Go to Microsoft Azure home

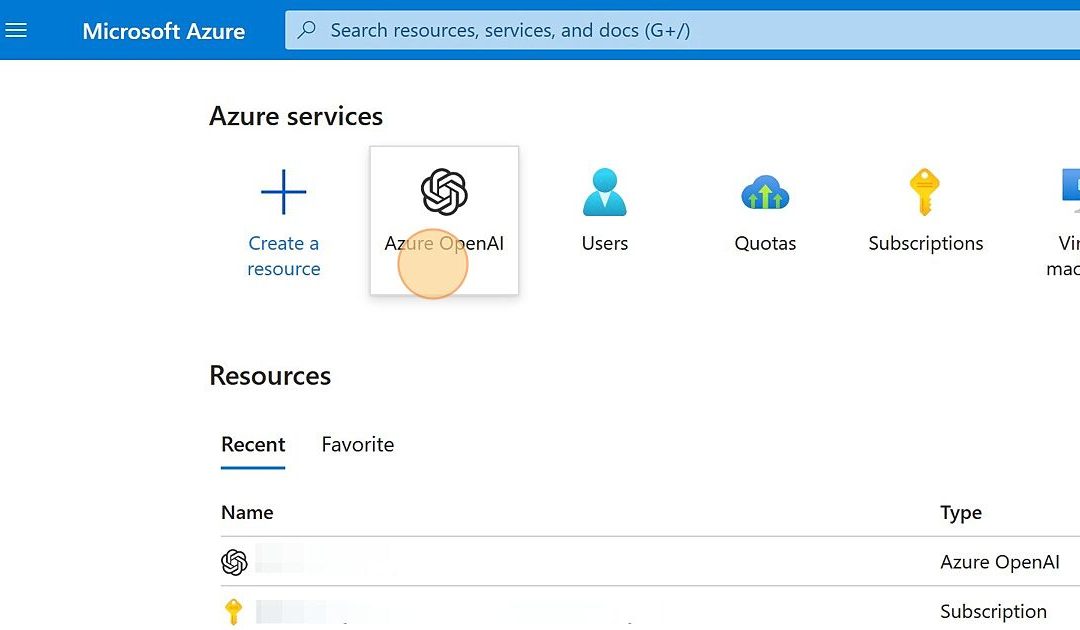163,31
